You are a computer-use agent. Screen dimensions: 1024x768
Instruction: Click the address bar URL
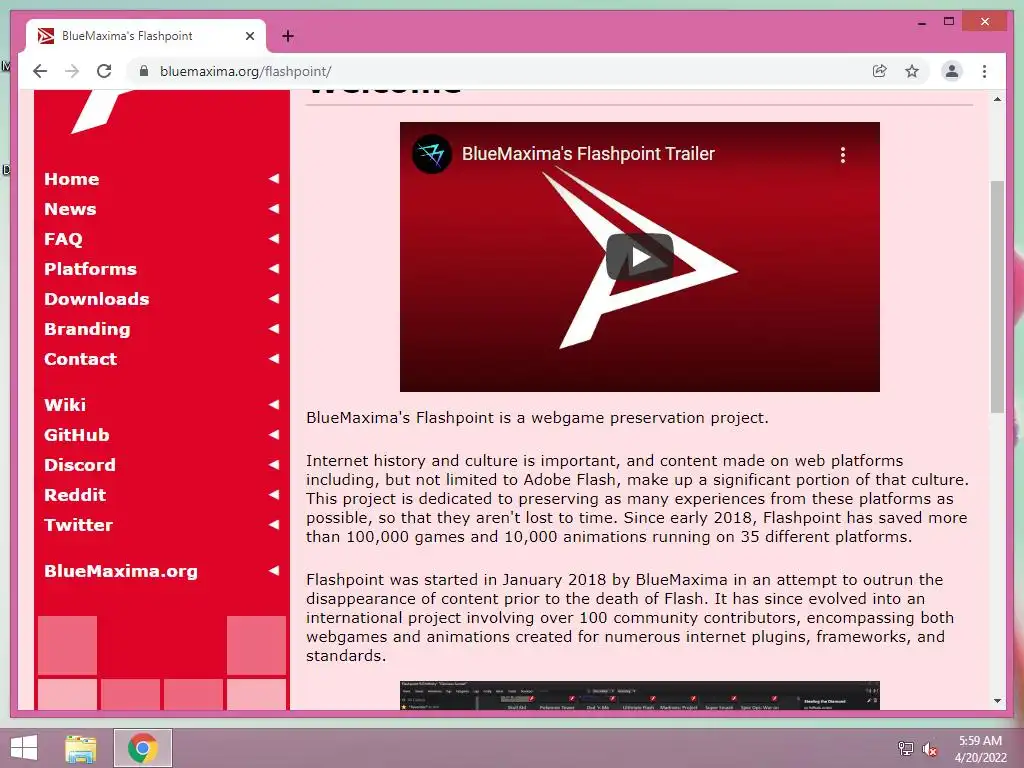coord(246,71)
